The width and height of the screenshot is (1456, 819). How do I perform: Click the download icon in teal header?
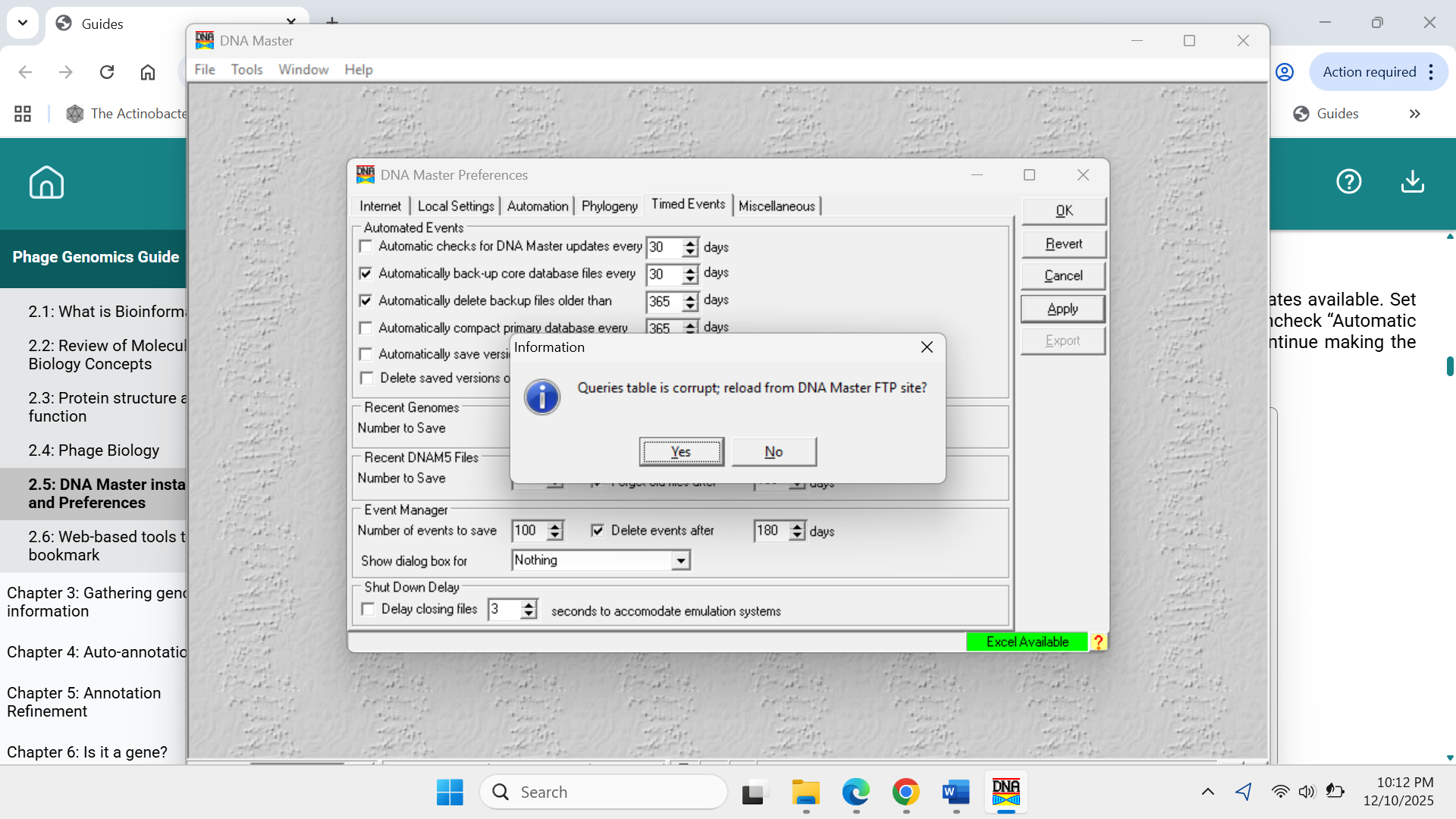coord(1412,182)
